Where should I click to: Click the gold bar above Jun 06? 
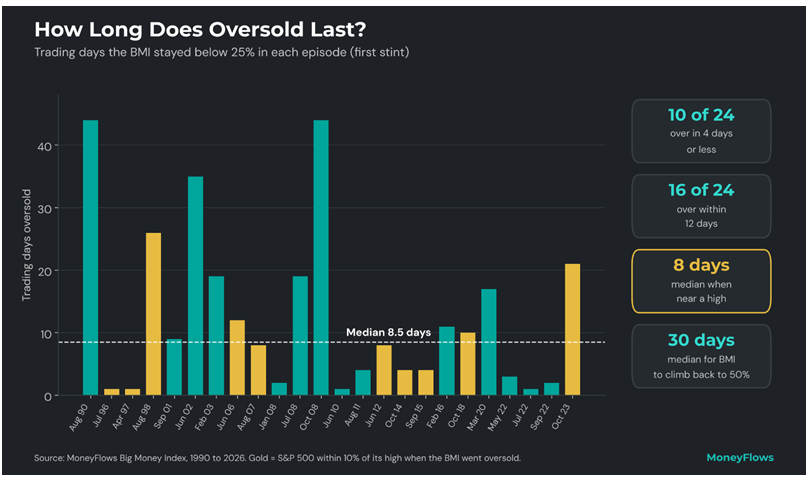coord(237,358)
